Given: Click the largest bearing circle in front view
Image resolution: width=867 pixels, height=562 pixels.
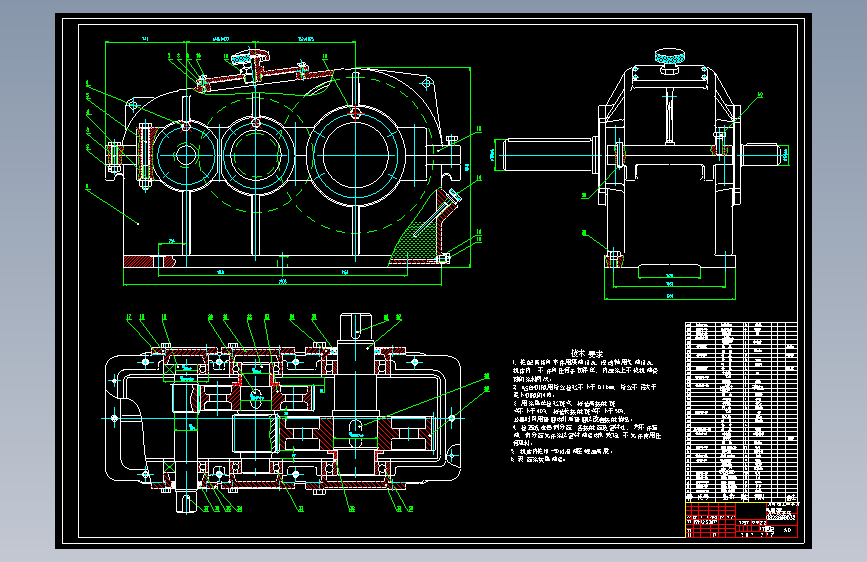Looking at the screenshot, I should (356, 155).
